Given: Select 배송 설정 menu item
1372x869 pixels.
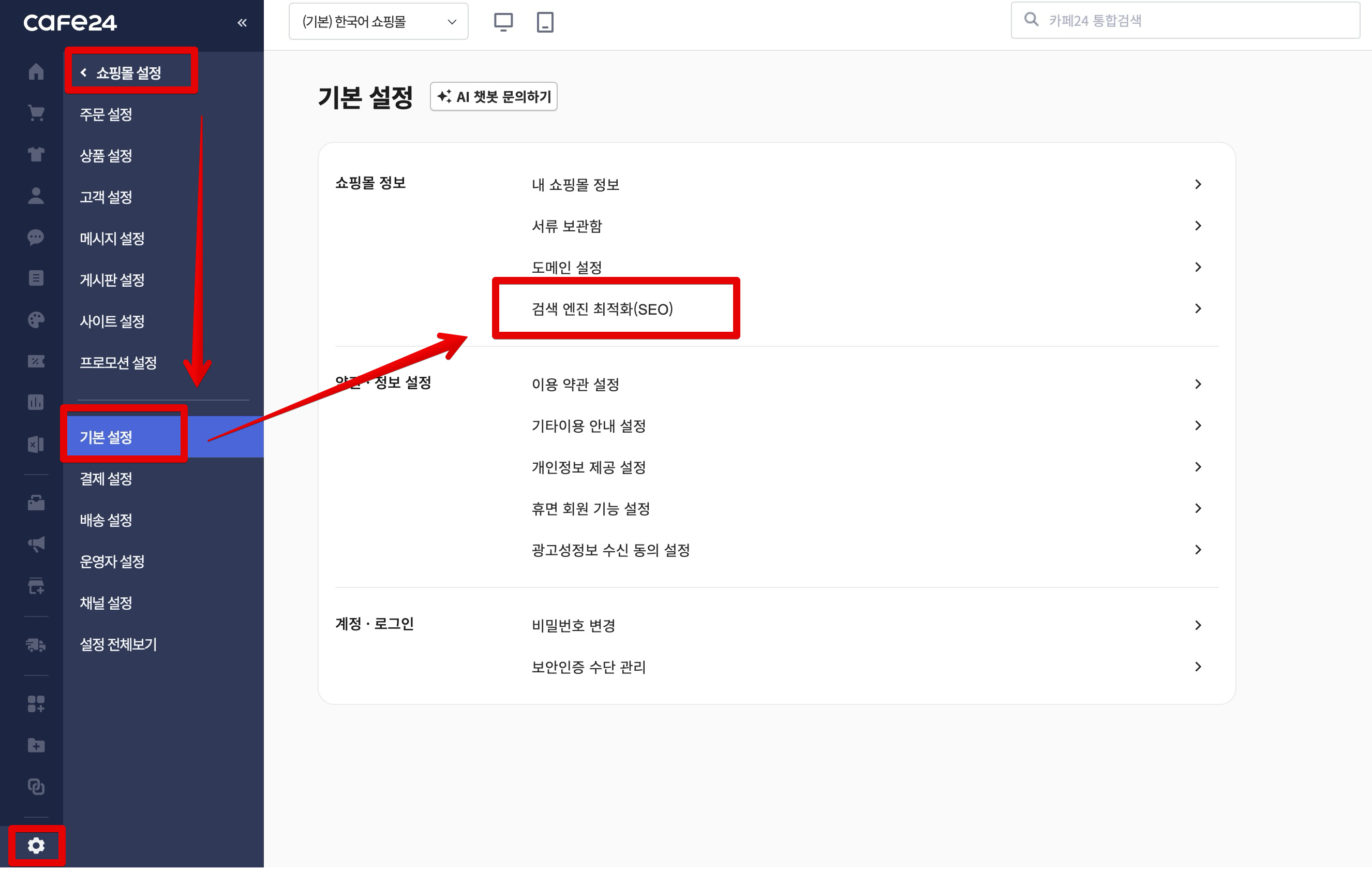Looking at the screenshot, I should tap(106, 520).
